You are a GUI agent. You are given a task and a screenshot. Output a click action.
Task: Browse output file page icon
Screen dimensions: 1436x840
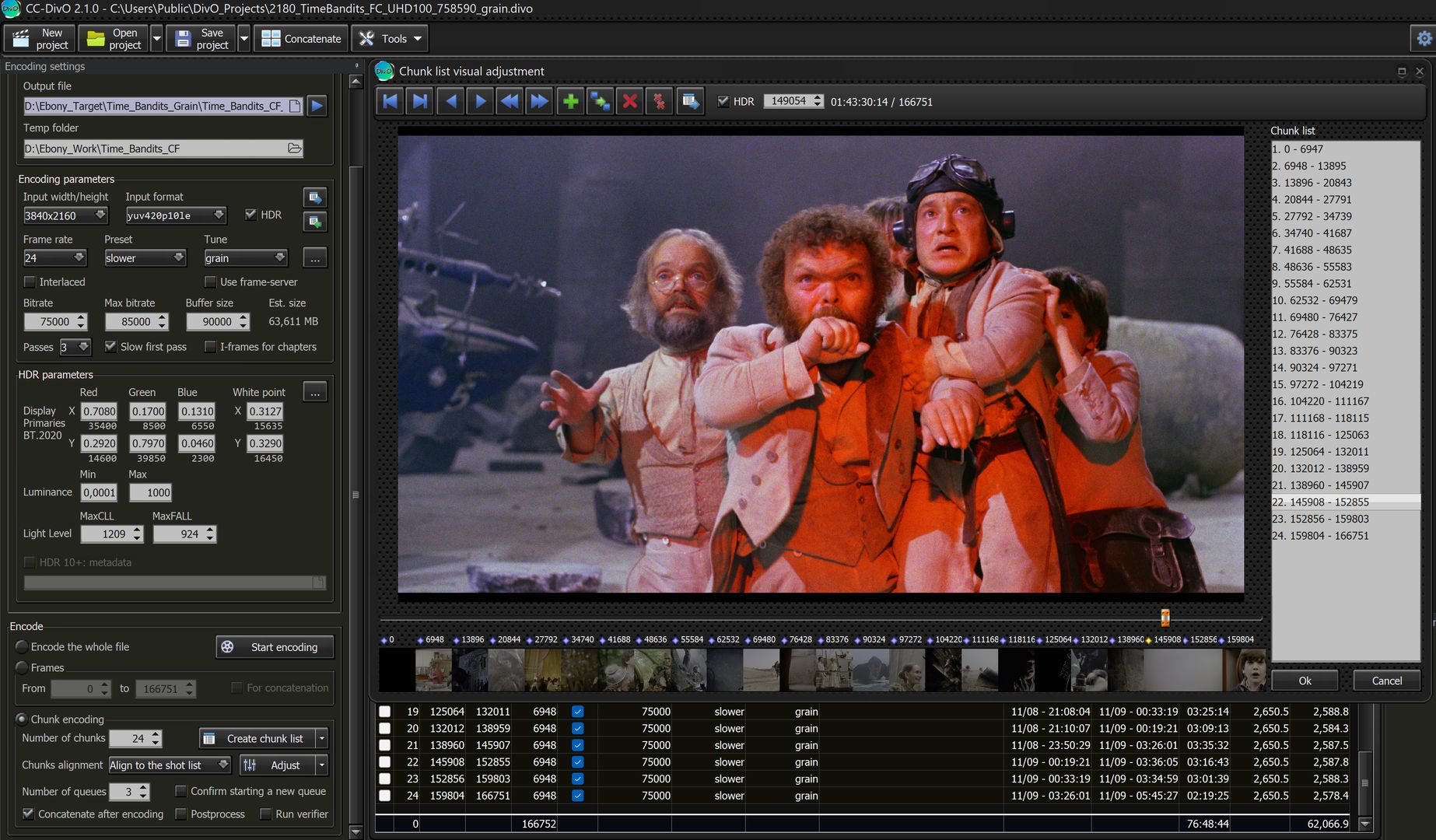coord(295,106)
